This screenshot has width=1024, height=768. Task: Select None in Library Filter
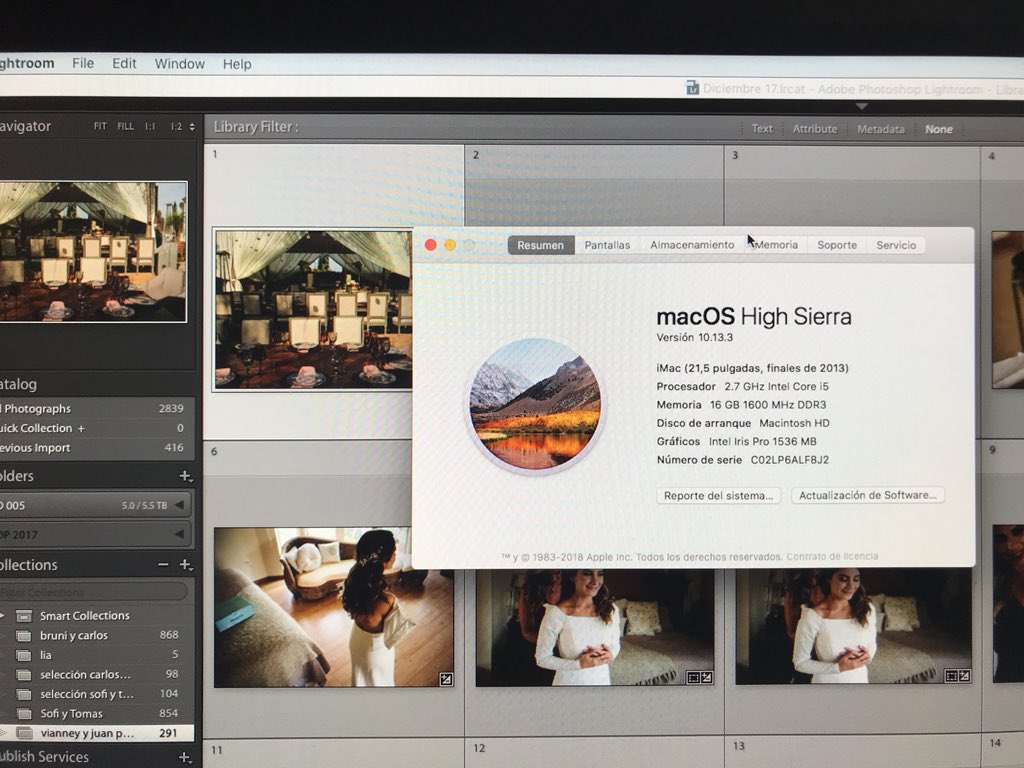click(938, 129)
